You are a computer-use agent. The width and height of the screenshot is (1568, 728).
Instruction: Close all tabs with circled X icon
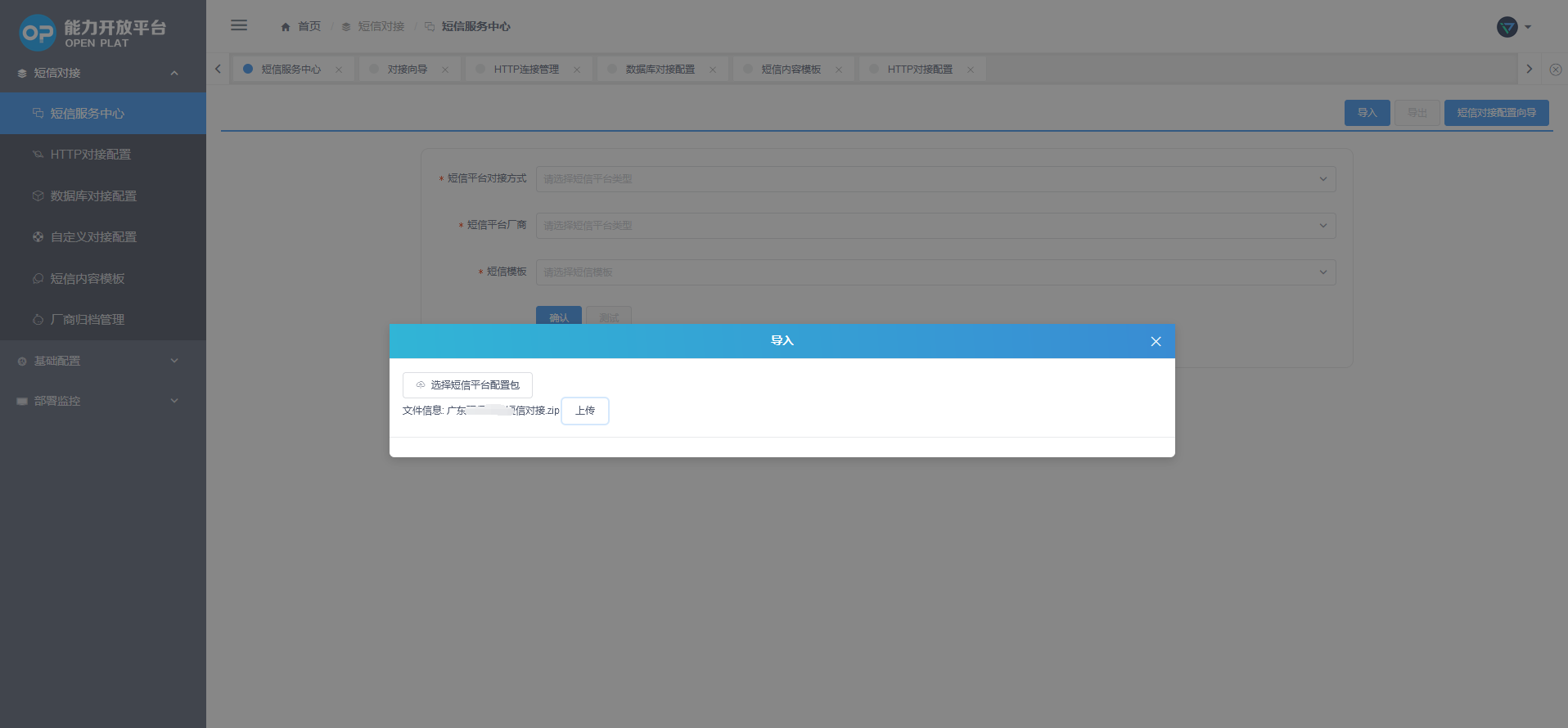point(1555,70)
